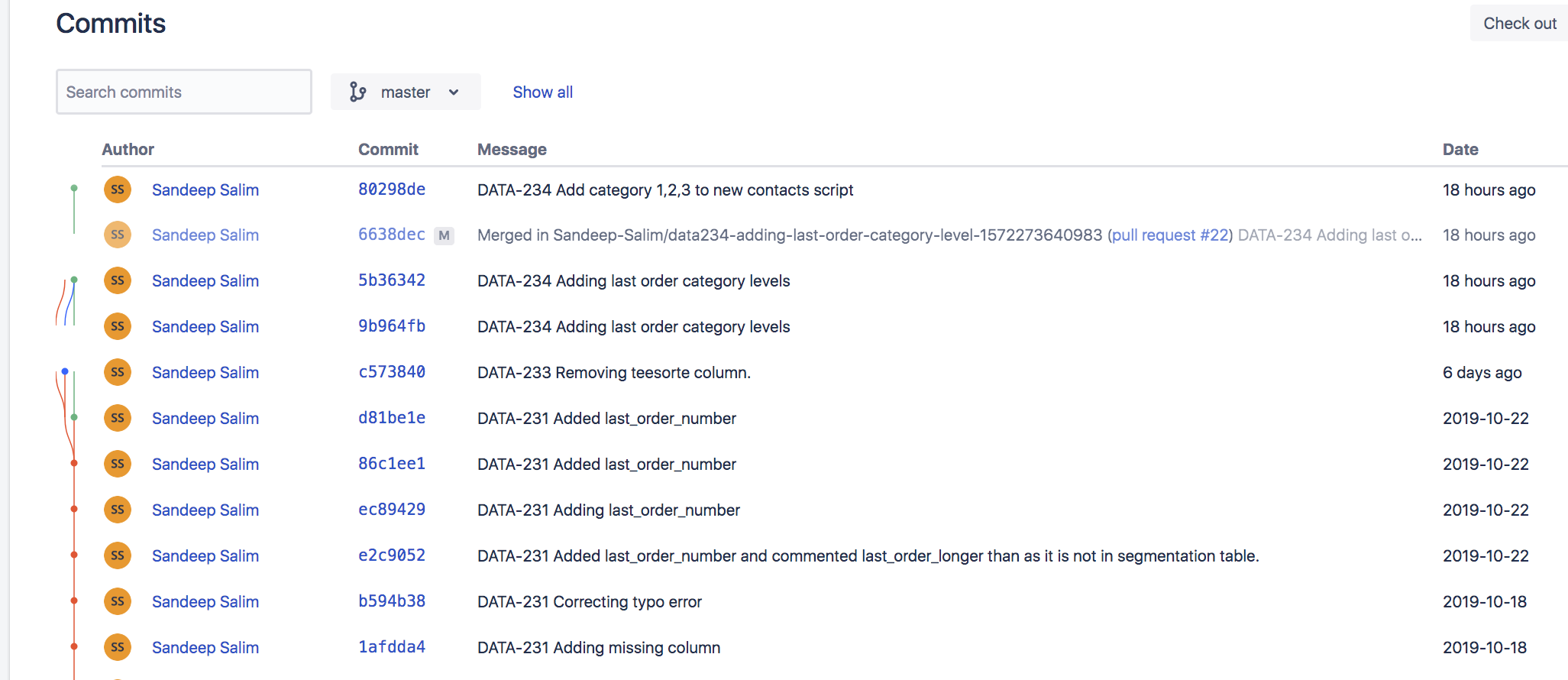1568x680 pixels.
Task: Open the master branch dropdown
Action: [x=406, y=92]
